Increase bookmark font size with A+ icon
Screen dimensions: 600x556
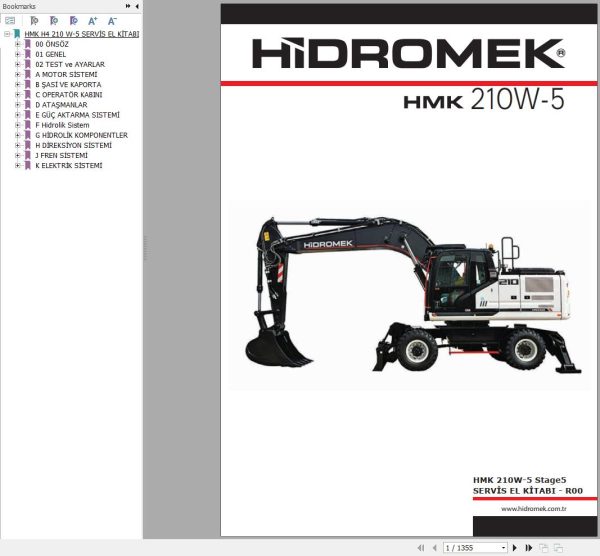pos(93,21)
